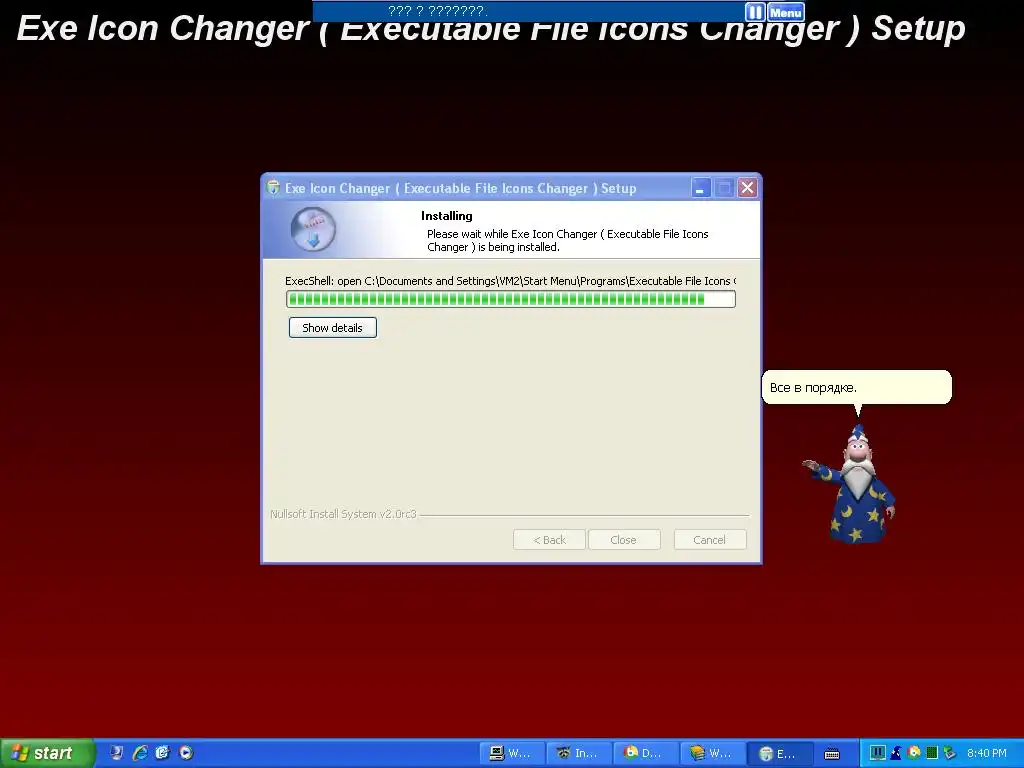Launch Windows Media Player from quick launch
The height and width of the screenshot is (768, 1024).
point(186,753)
